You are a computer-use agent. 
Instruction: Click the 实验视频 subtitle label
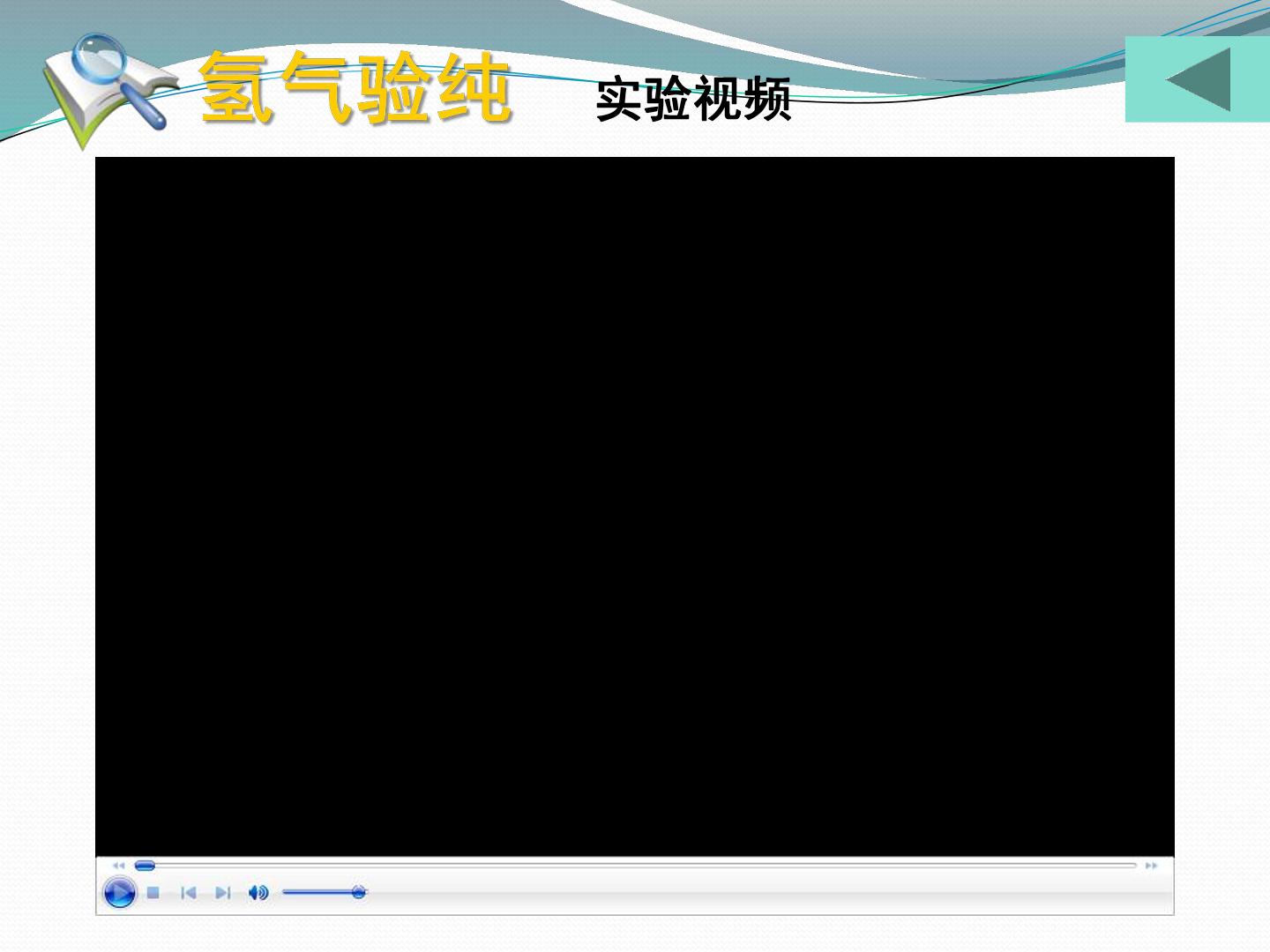(693, 98)
